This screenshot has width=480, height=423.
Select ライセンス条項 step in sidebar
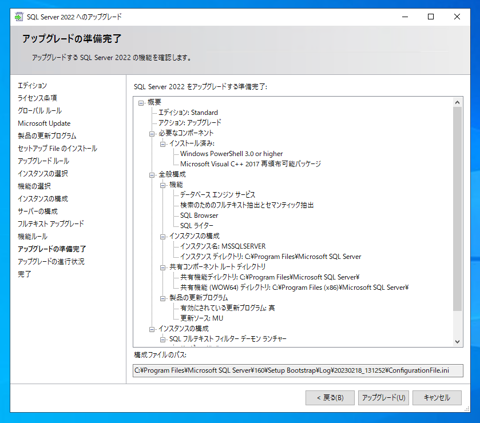(x=37, y=98)
